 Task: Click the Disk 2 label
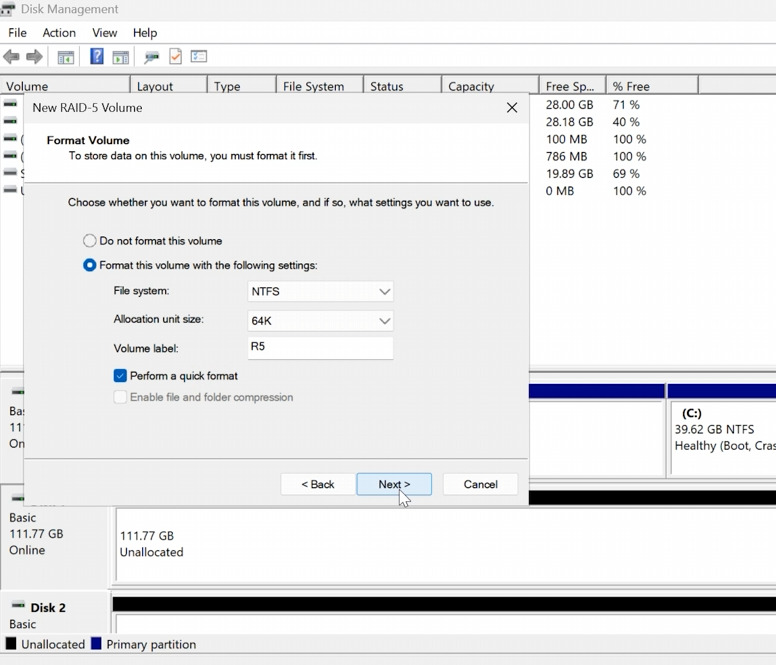coord(48,608)
